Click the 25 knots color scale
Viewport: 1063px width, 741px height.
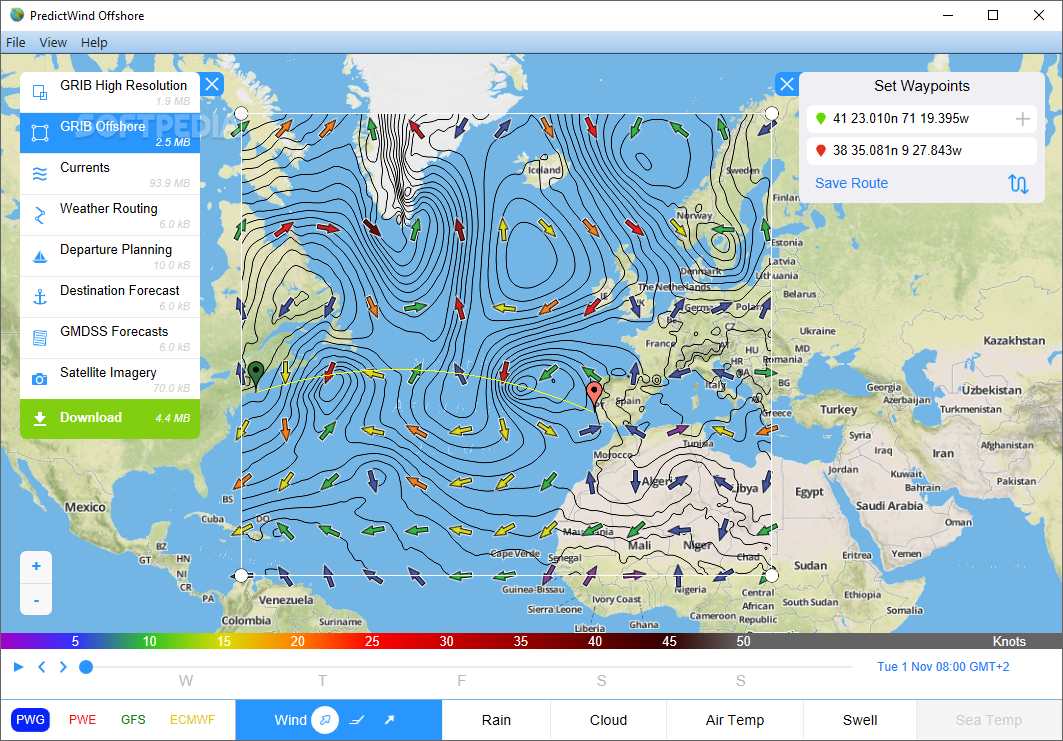coord(372,641)
